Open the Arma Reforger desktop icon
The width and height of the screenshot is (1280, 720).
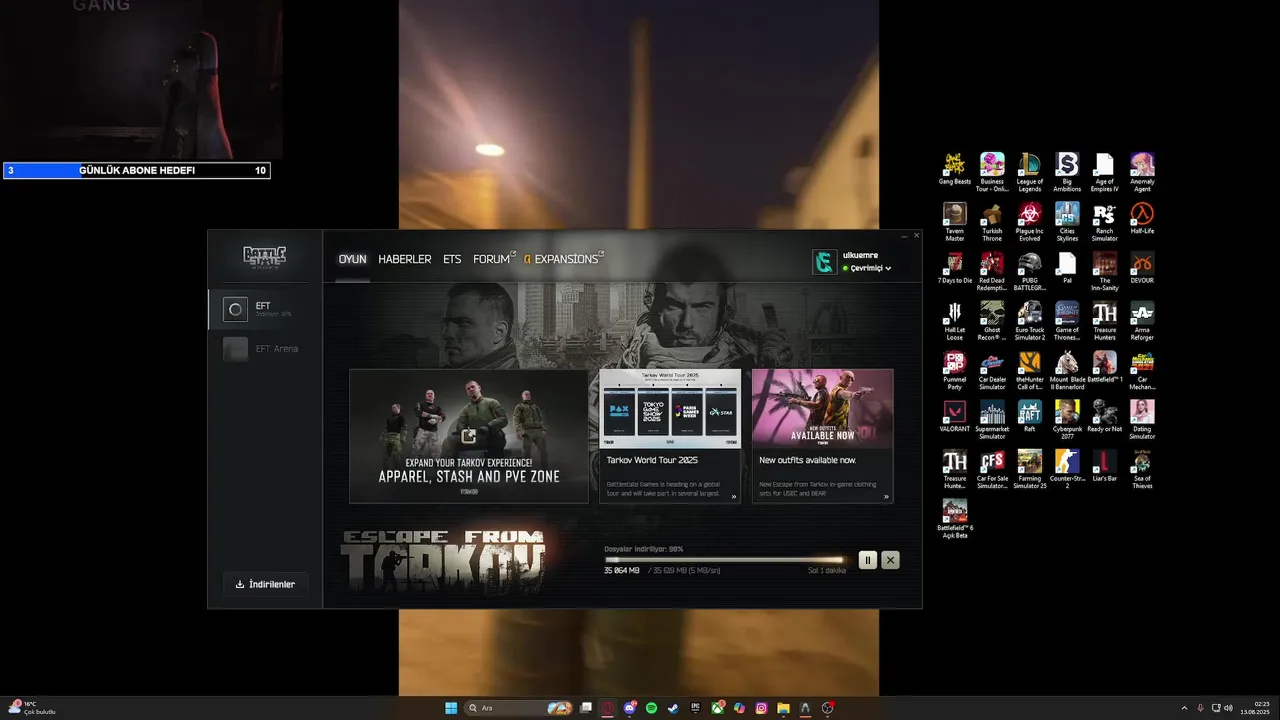pyautogui.click(x=1142, y=320)
